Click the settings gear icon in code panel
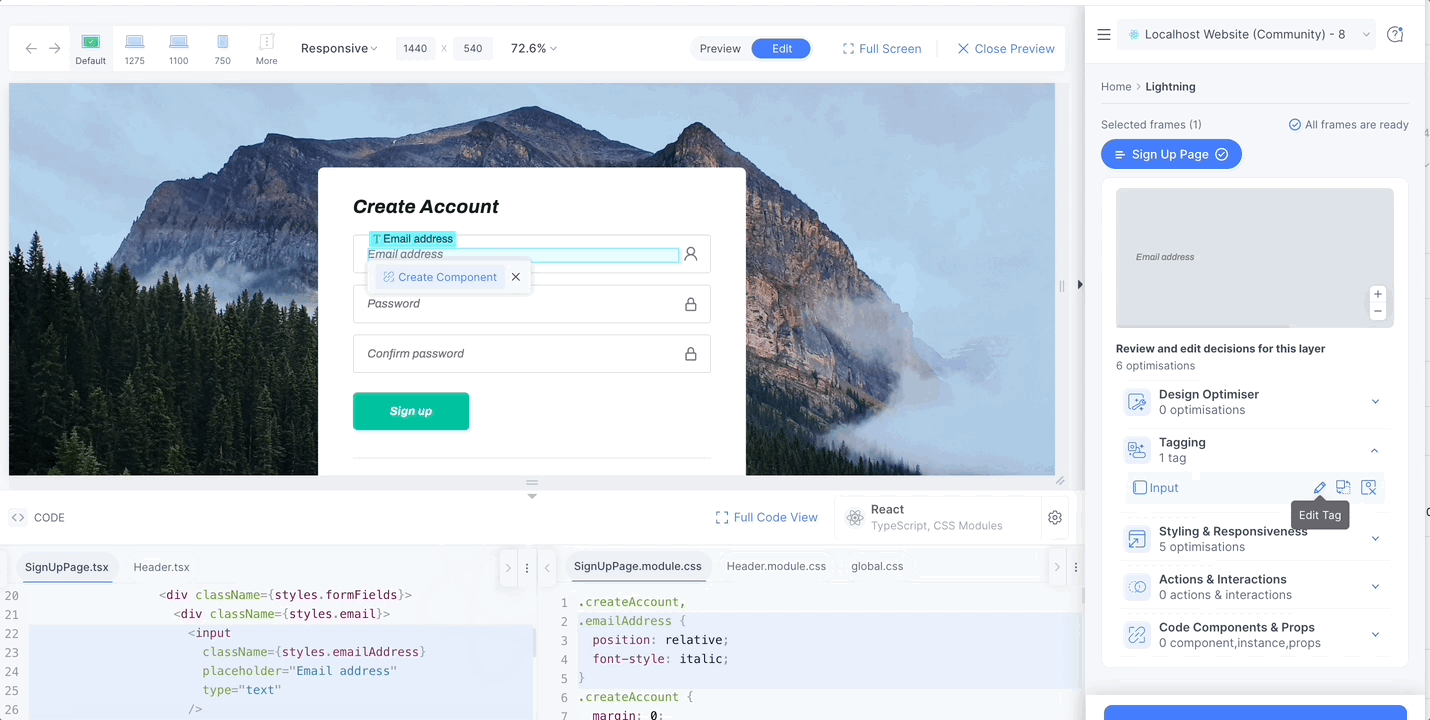This screenshot has width=1430, height=720. (1055, 517)
